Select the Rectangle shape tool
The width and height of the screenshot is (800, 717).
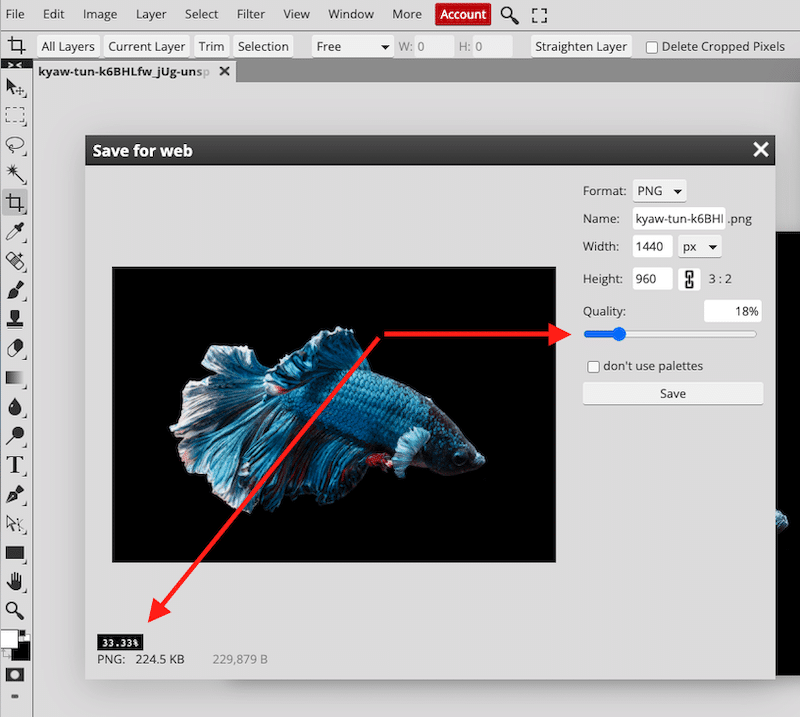15,553
